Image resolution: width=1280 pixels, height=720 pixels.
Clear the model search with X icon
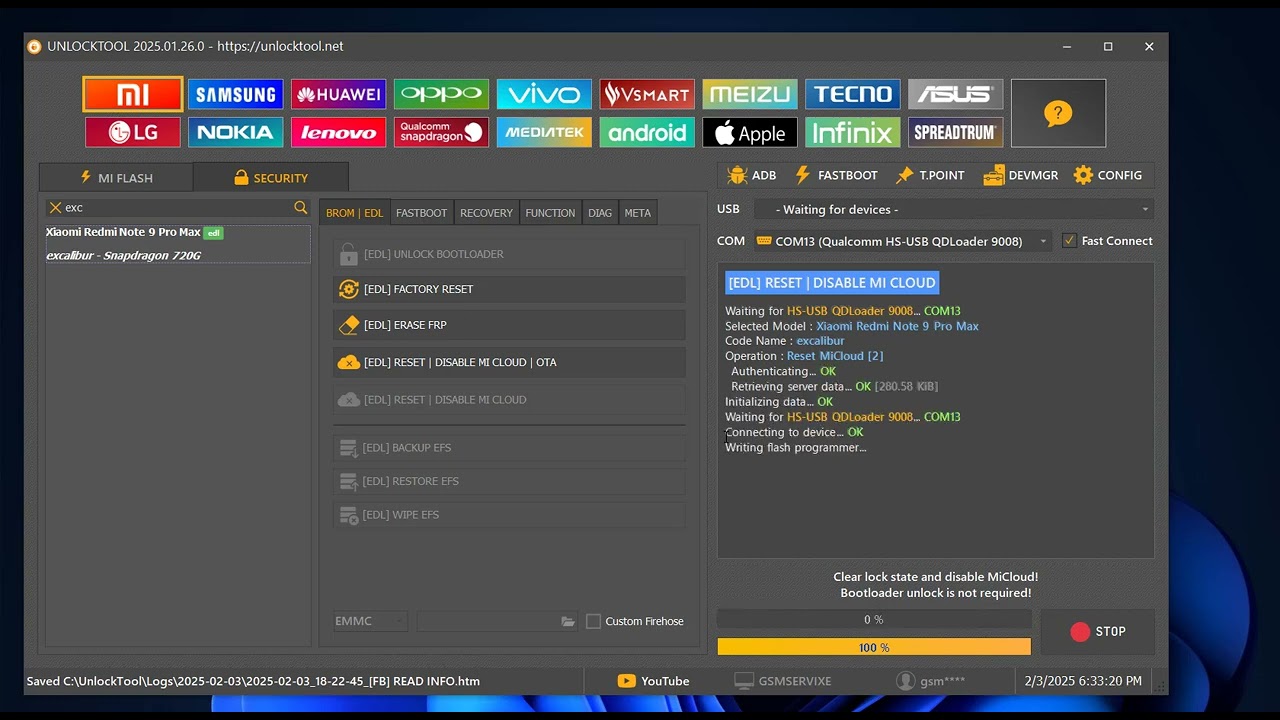coord(55,207)
